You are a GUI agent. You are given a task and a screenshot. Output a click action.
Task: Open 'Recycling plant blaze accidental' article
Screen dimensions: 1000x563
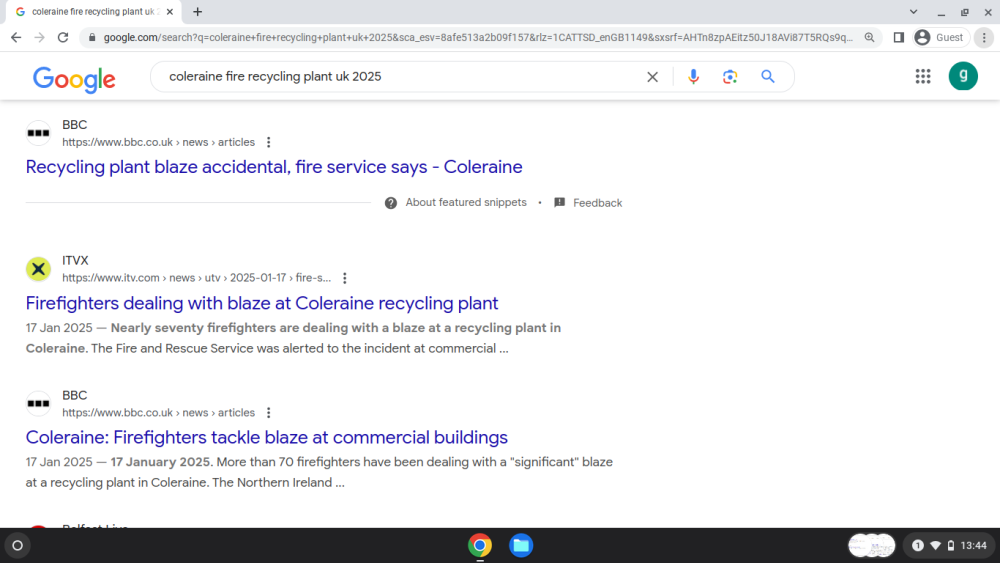[x=274, y=167]
